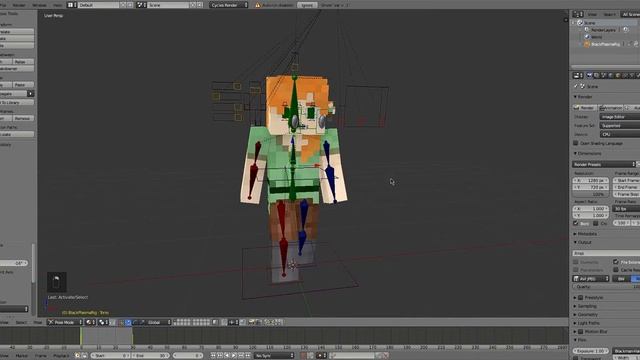
Task: Select the BlackPlasmaRig item in outliner
Action: coord(605,44)
